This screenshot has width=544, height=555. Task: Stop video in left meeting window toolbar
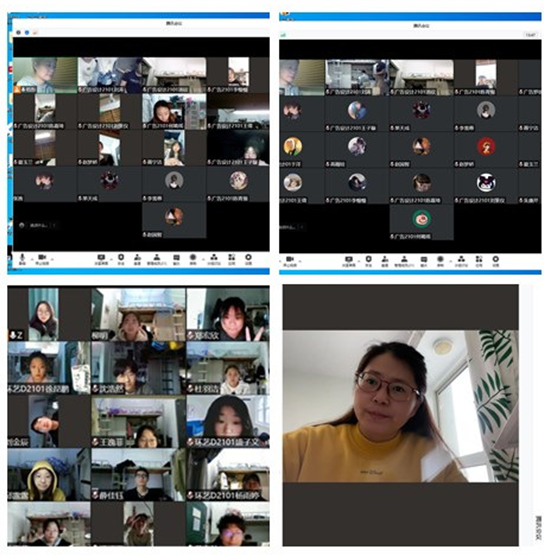point(42,259)
